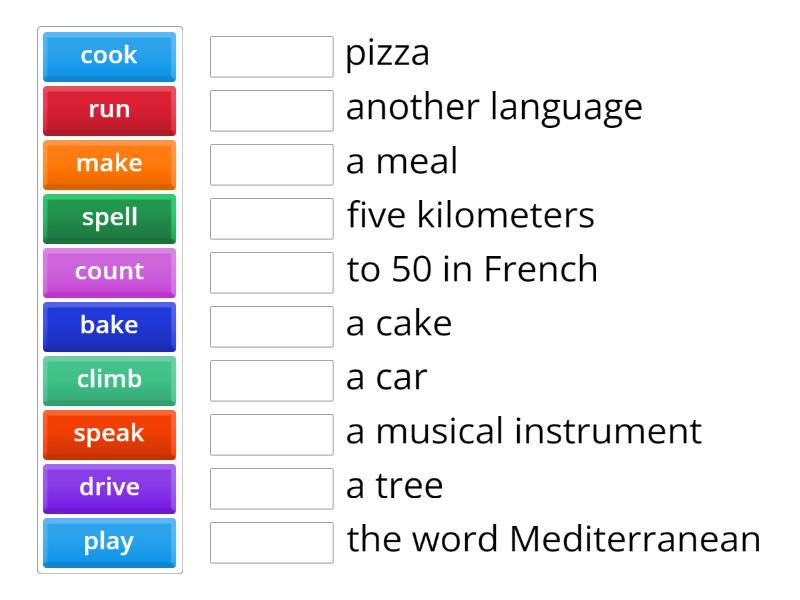Click the purple 'count' word tile
This screenshot has width=800, height=600.
click(109, 272)
